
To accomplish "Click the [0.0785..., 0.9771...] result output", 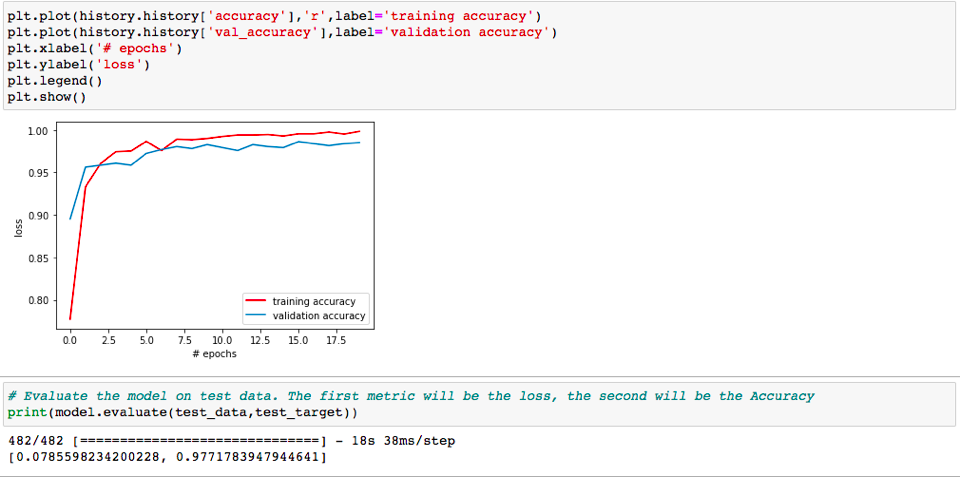I will point(167,457).
